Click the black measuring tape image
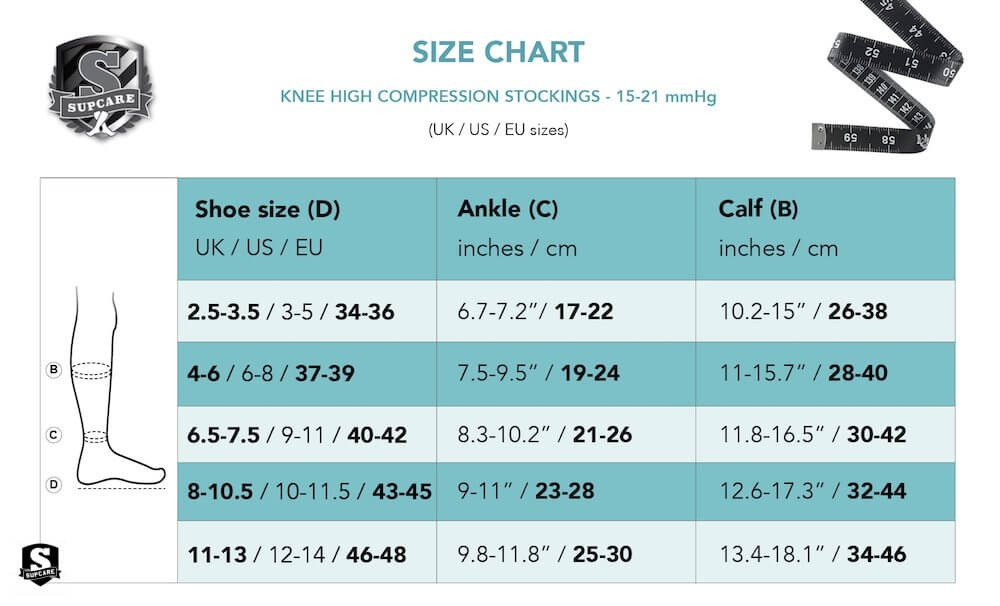The width and height of the screenshot is (1000, 606). 887,76
